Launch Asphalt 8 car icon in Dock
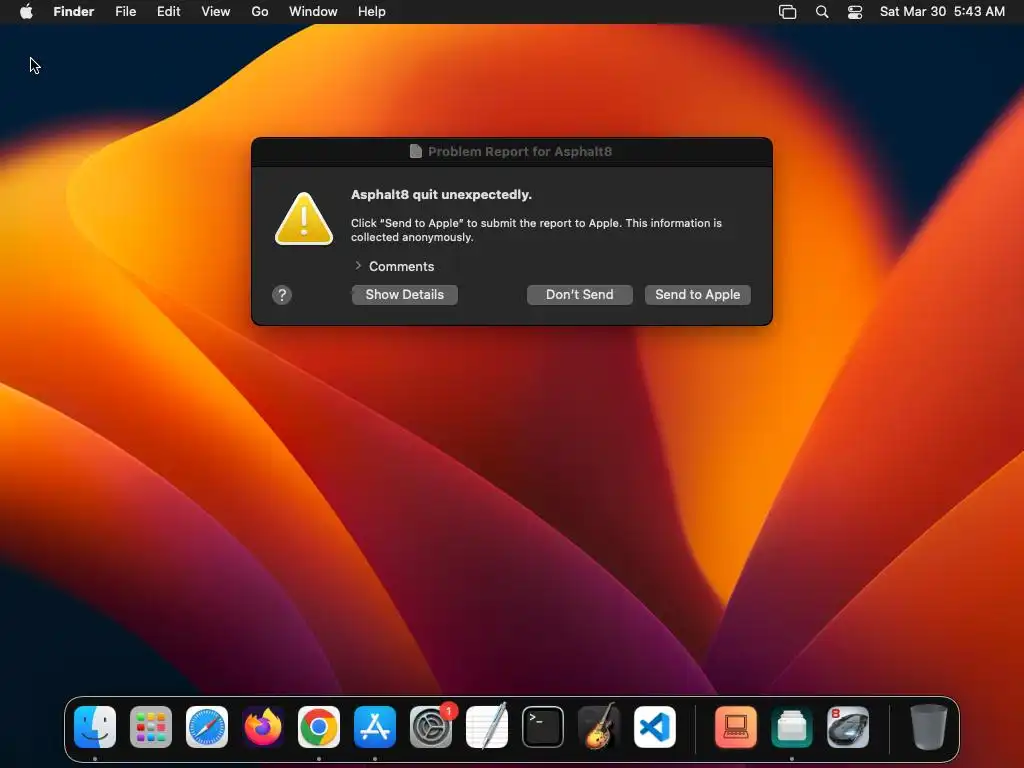This screenshot has height=768, width=1024. tap(848, 727)
